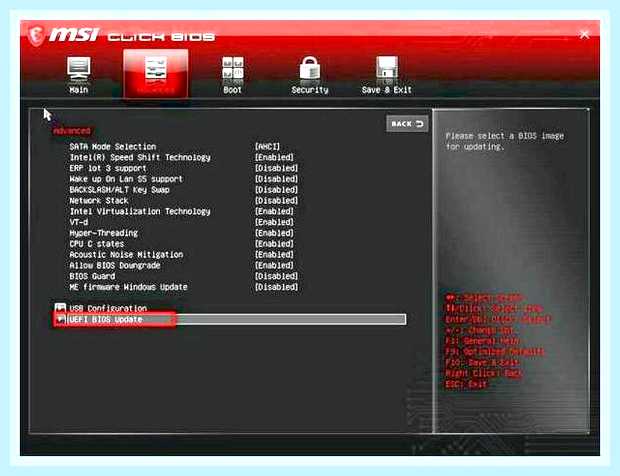The image size is (620, 476).
Task: Close the Click BIOS window
Action: [584, 34]
